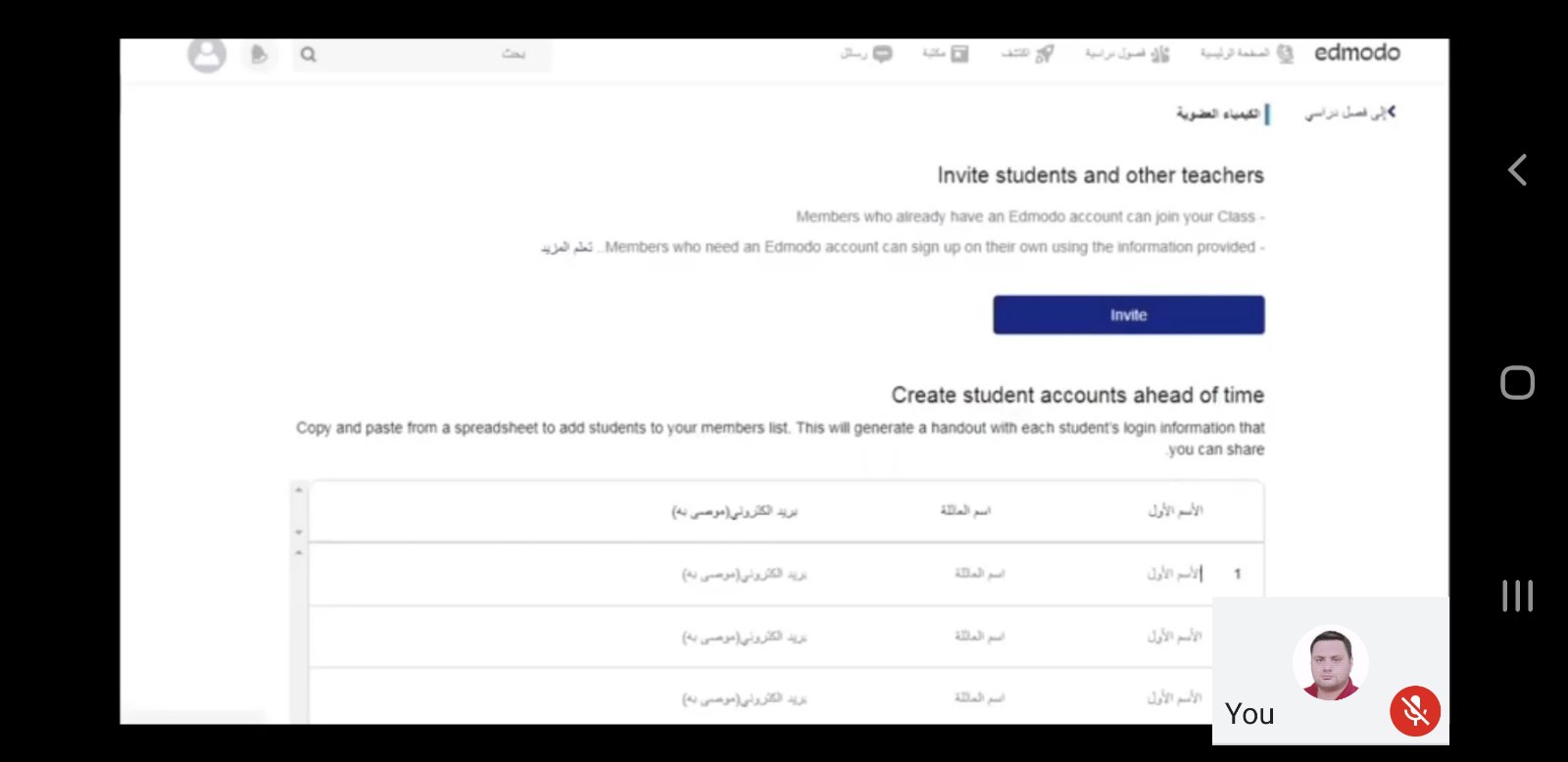
Task: Open the Library icon in navbar
Action: click(x=959, y=54)
